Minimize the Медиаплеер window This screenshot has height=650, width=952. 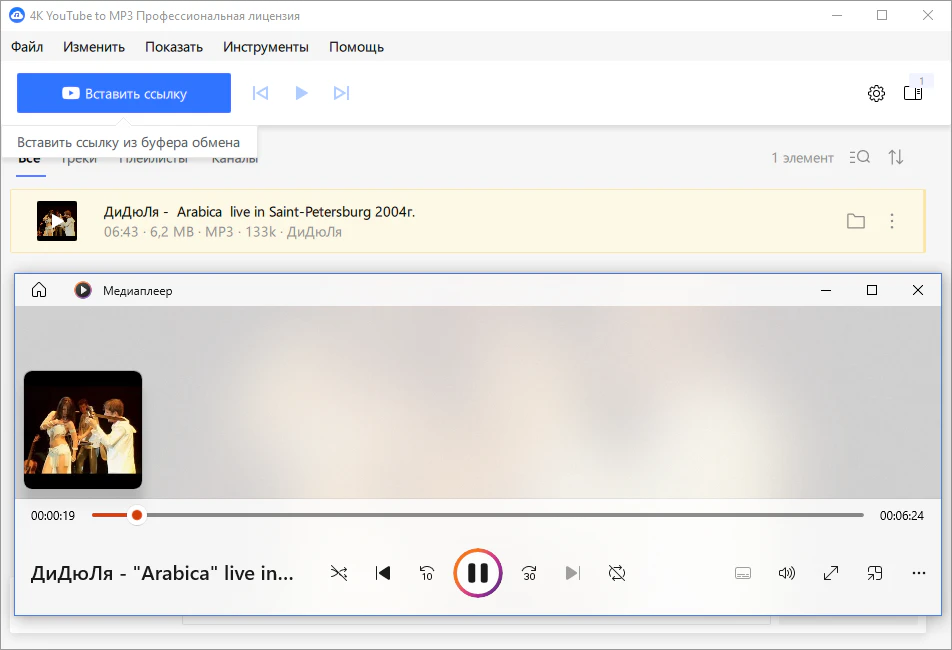coord(826,290)
